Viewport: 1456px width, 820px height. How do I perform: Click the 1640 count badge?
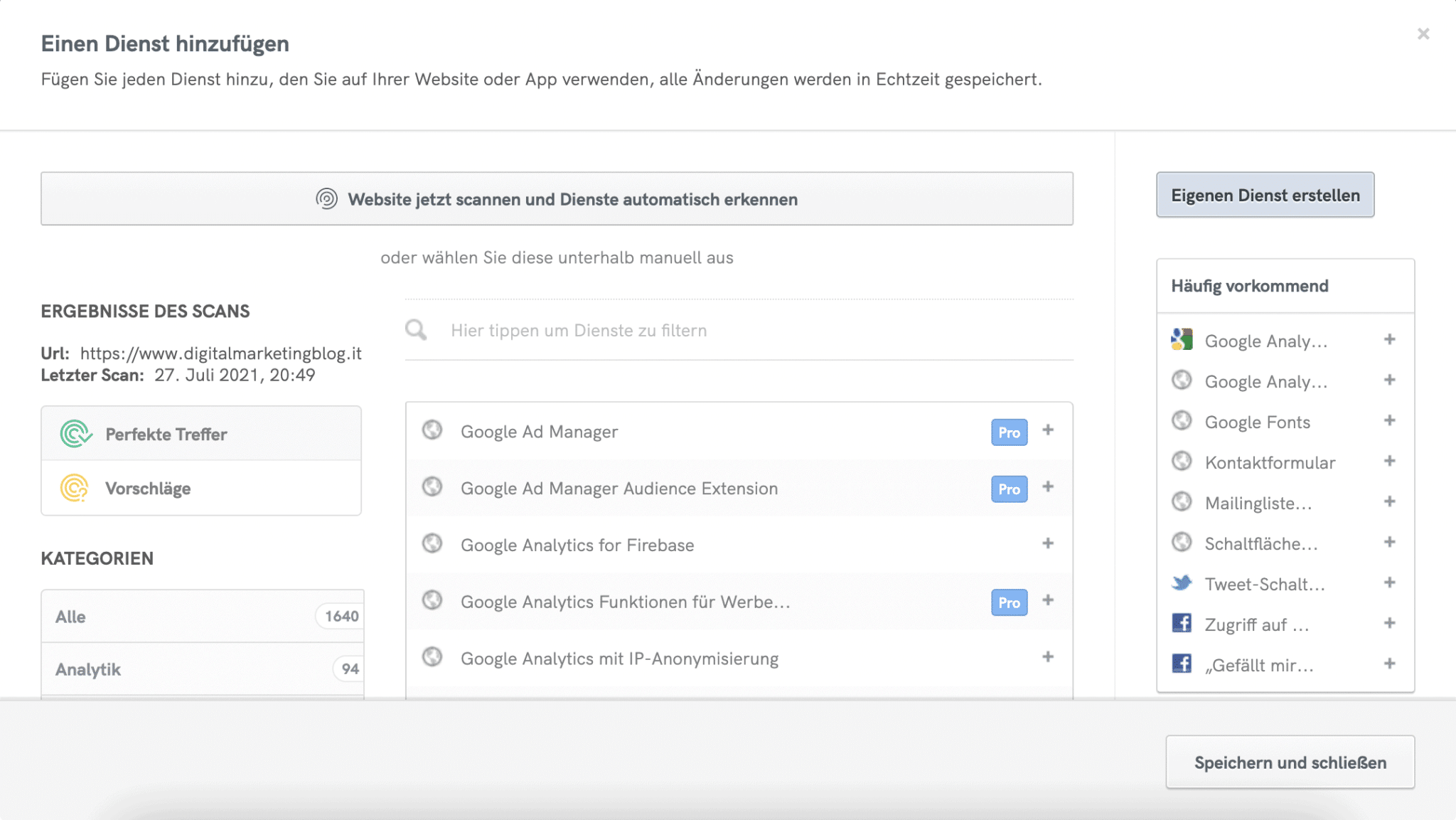pyautogui.click(x=341, y=616)
